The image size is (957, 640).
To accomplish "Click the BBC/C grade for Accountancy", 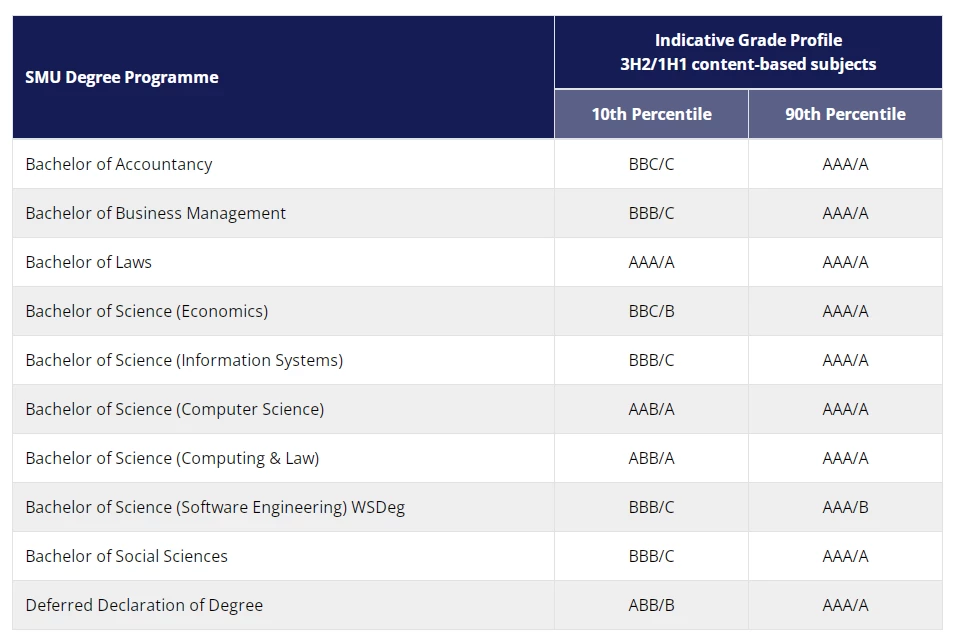I will click(x=651, y=164).
